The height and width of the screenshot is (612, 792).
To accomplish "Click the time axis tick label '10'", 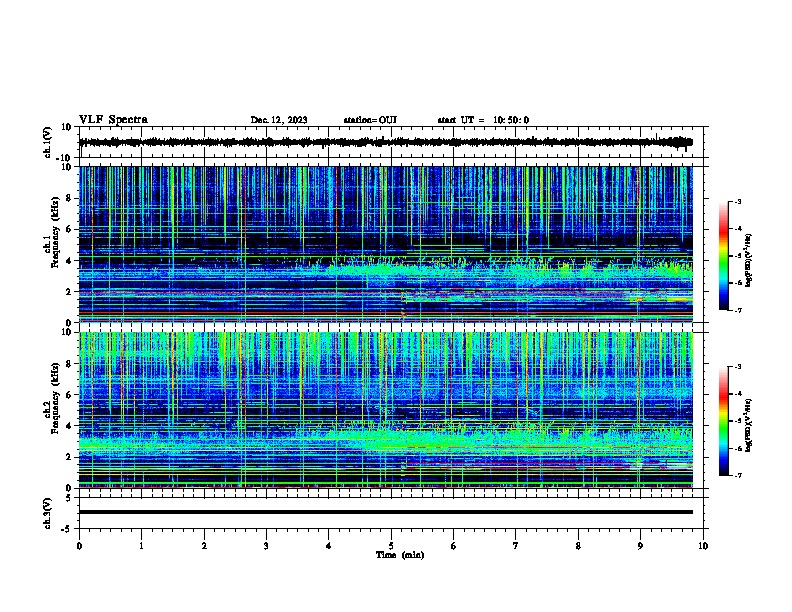I will [x=703, y=546].
